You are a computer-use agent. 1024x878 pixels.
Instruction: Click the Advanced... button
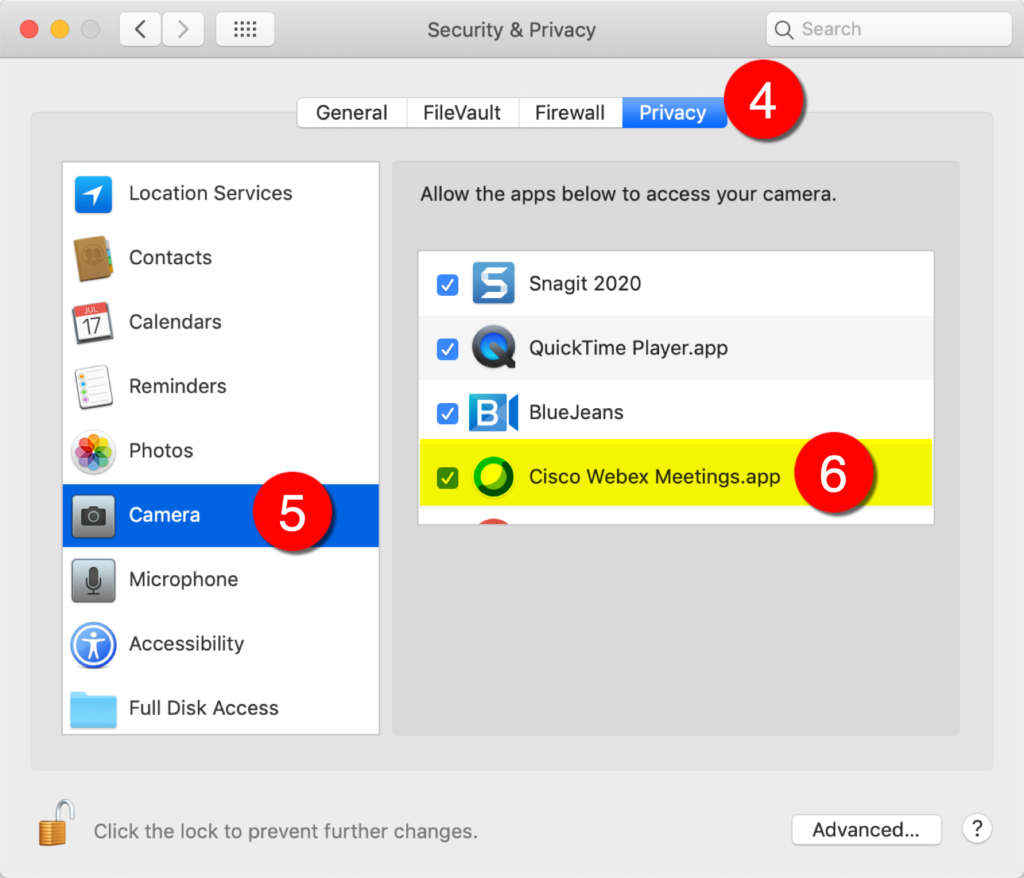(x=866, y=830)
